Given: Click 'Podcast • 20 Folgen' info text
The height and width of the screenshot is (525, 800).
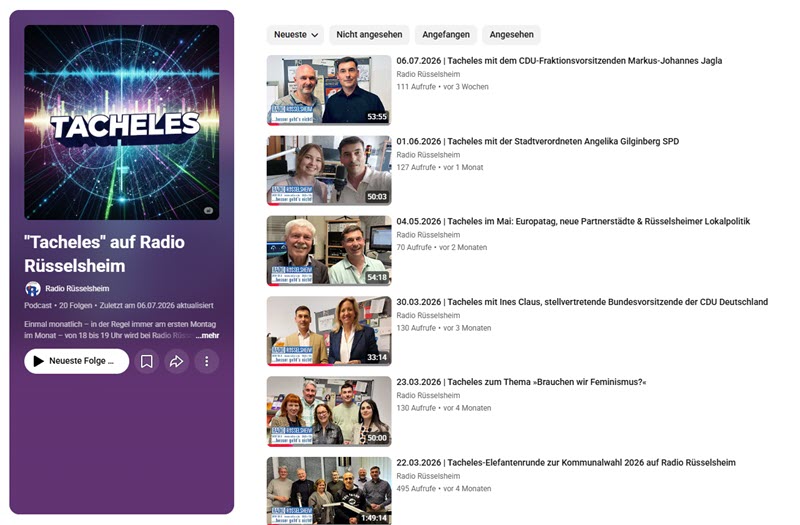Looking at the screenshot, I should coord(58,306).
